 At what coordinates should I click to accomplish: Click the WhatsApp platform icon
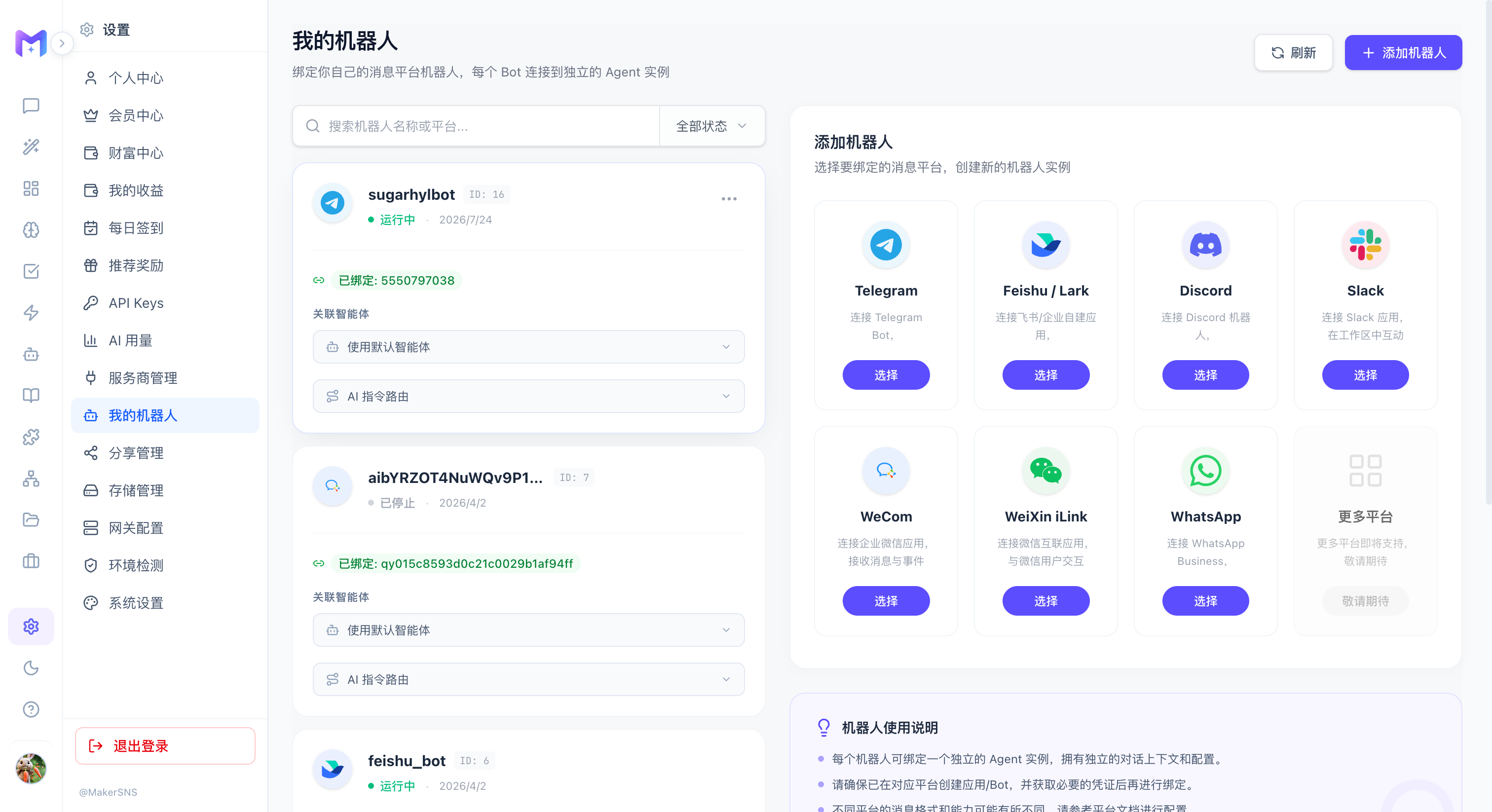click(x=1206, y=471)
